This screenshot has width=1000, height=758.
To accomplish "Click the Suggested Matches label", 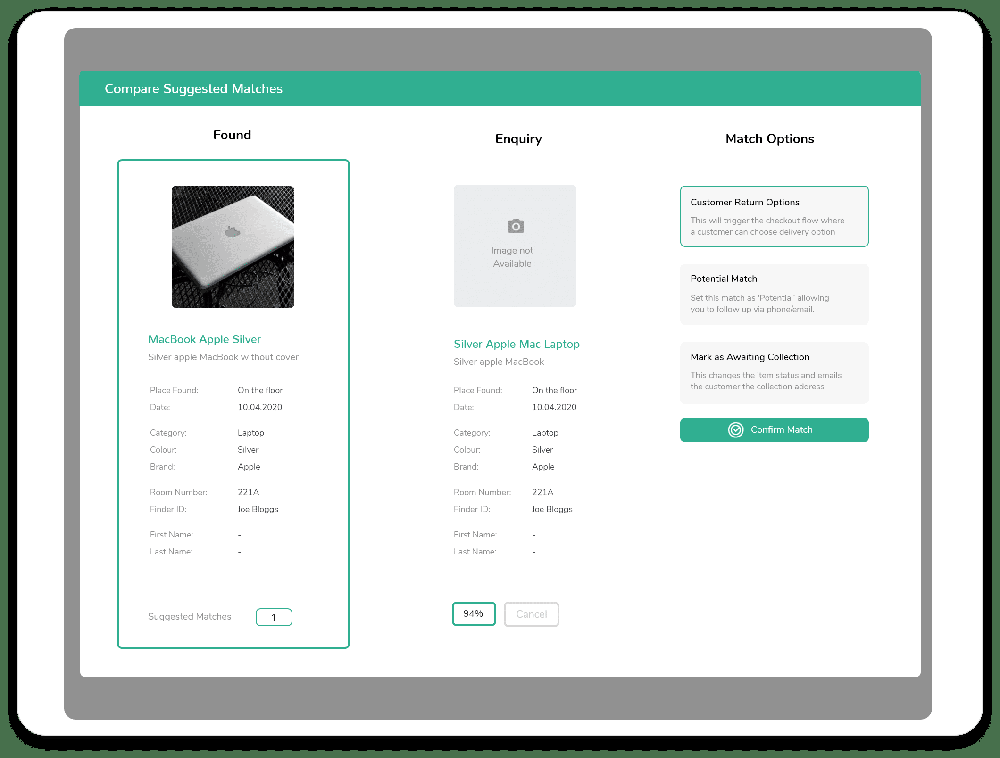I will coord(189,616).
